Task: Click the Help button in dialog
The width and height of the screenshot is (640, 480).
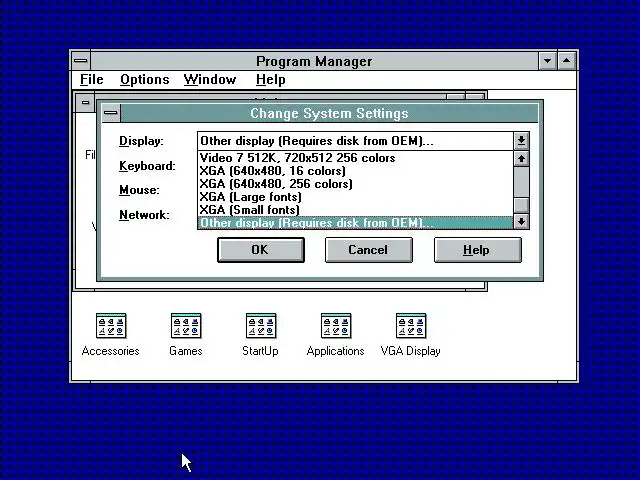Action: (x=478, y=250)
